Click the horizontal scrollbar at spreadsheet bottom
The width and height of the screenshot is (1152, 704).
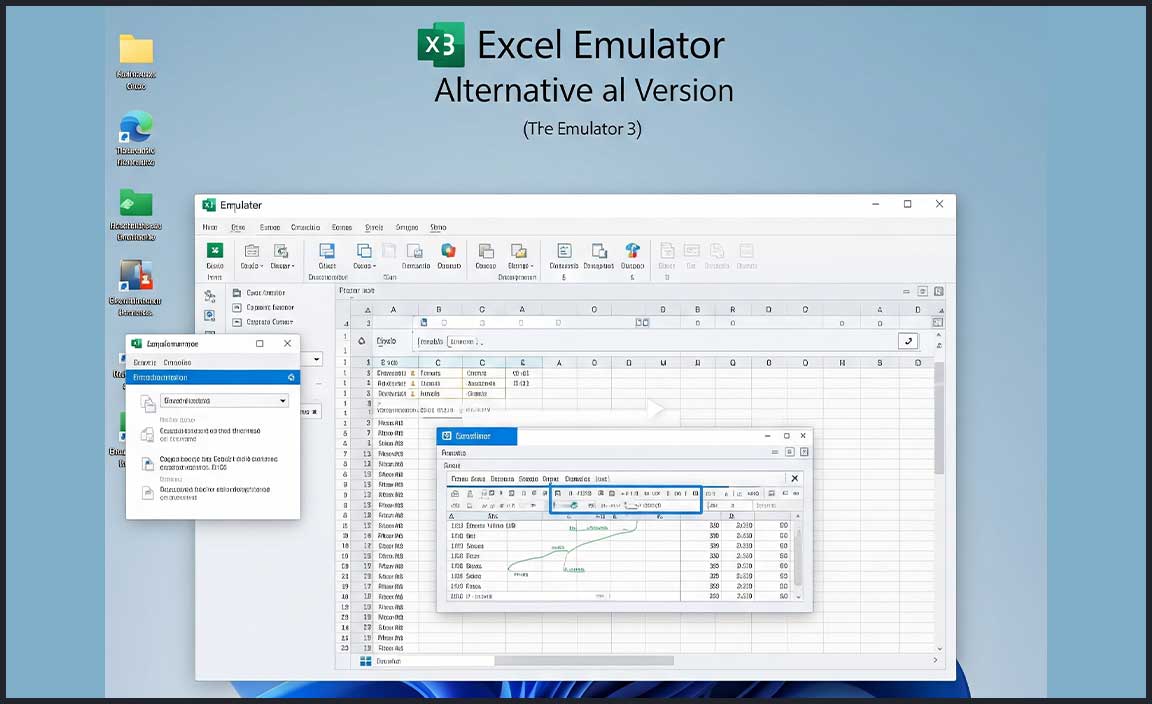[x=583, y=661]
